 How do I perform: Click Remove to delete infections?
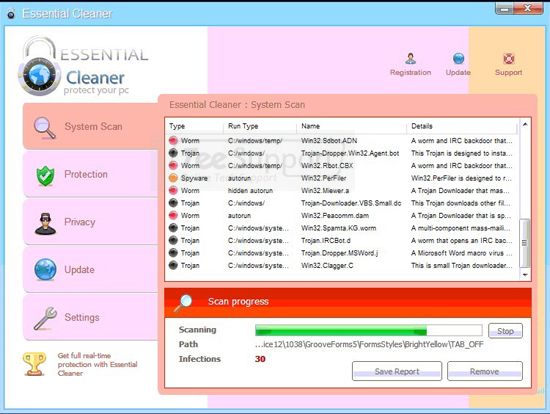(484, 371)
